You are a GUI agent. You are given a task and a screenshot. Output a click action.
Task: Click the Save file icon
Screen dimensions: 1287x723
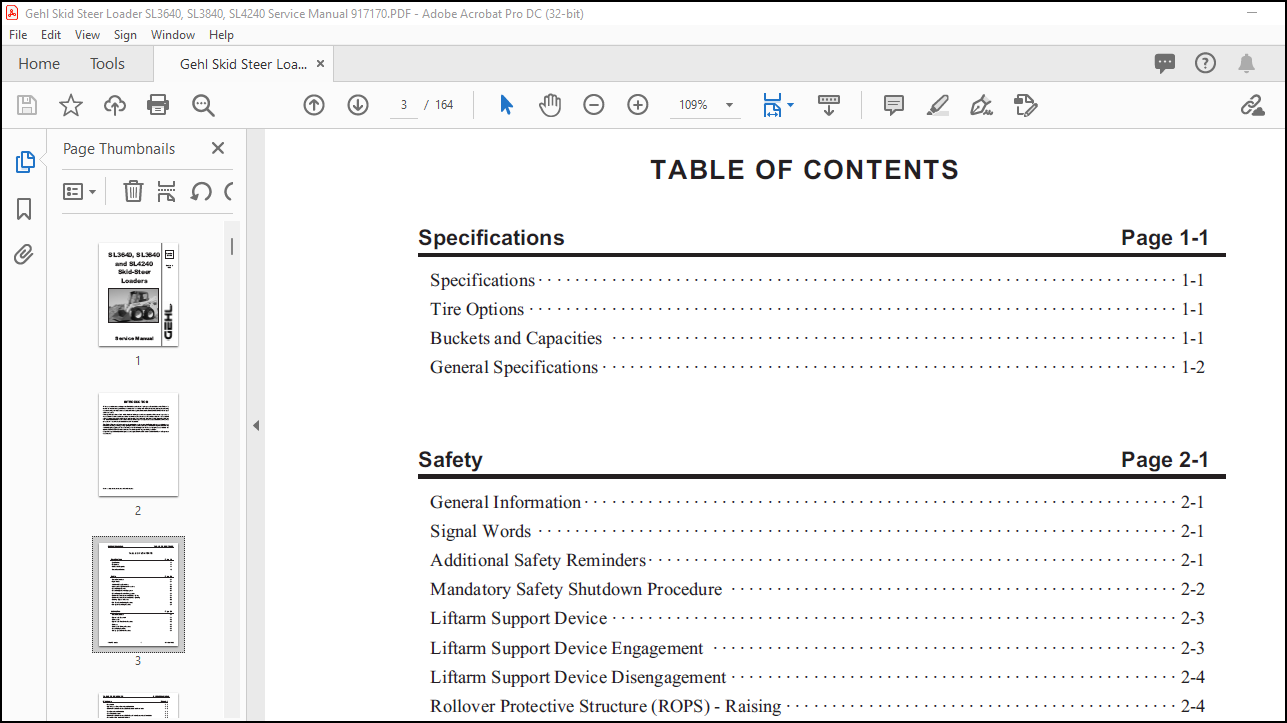(27, 105)
